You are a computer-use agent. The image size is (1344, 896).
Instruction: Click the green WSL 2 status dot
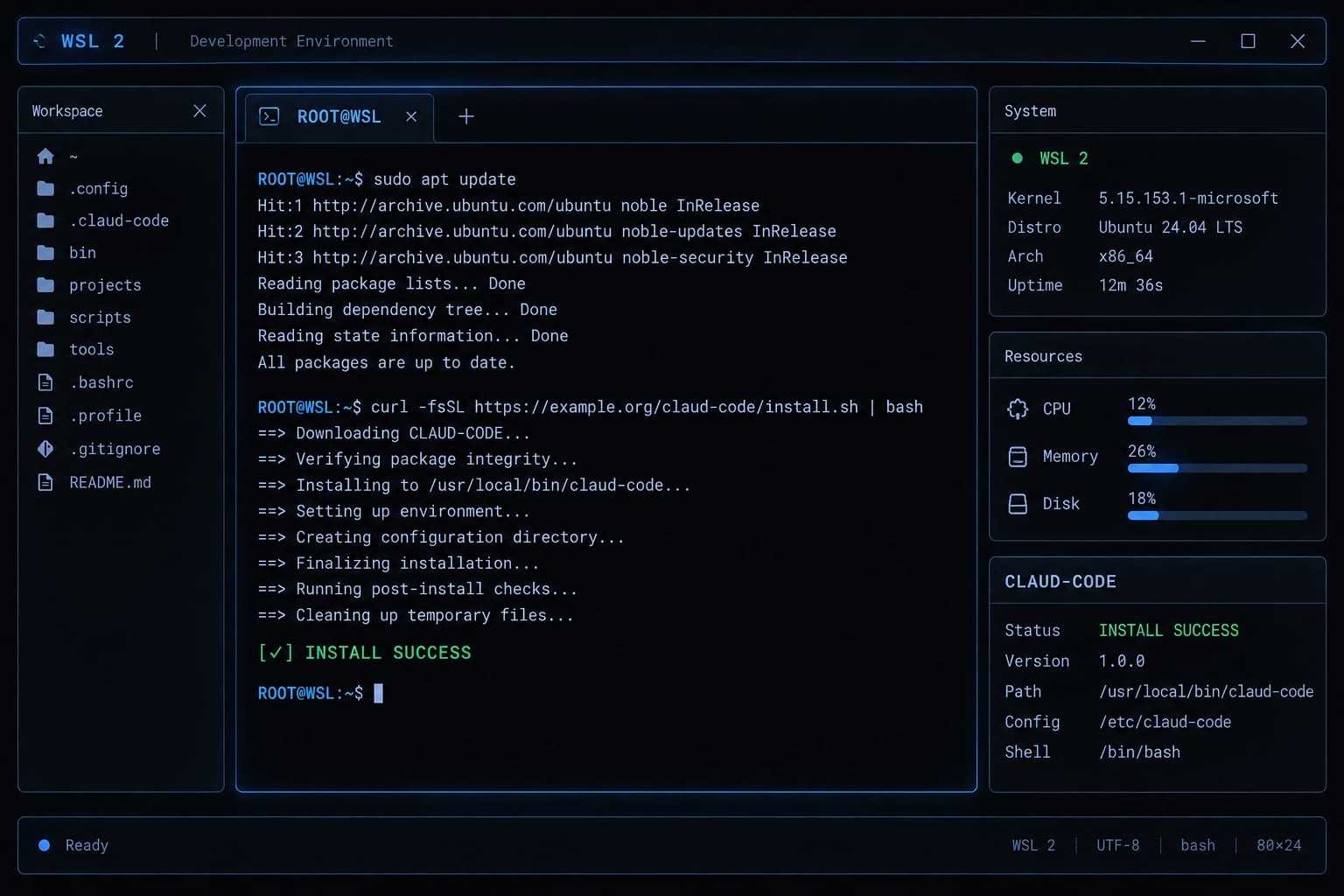pyautogui.click(x=1017, y=158)
